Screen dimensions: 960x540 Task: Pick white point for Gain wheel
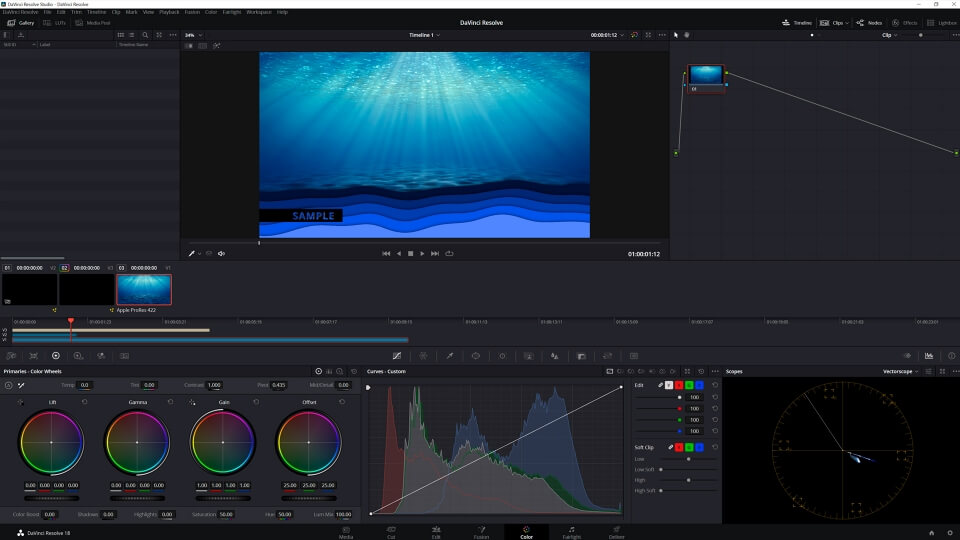pyautogui.click(x=192, y=402)
